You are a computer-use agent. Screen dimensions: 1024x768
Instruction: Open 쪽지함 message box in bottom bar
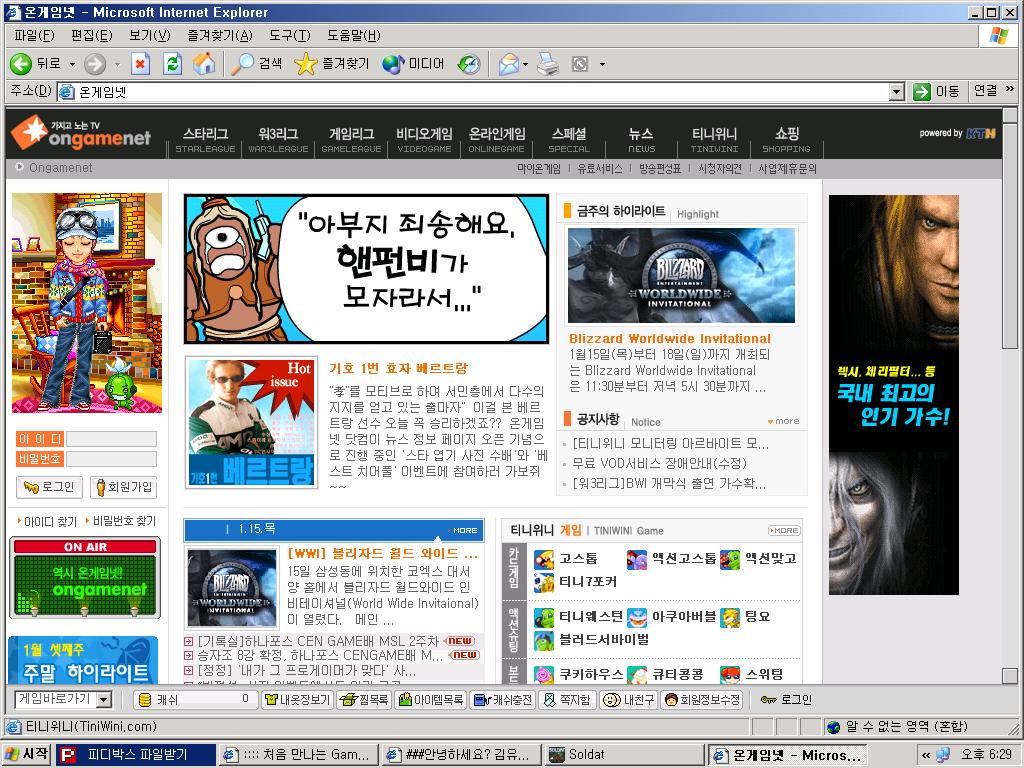click(567, 700)
